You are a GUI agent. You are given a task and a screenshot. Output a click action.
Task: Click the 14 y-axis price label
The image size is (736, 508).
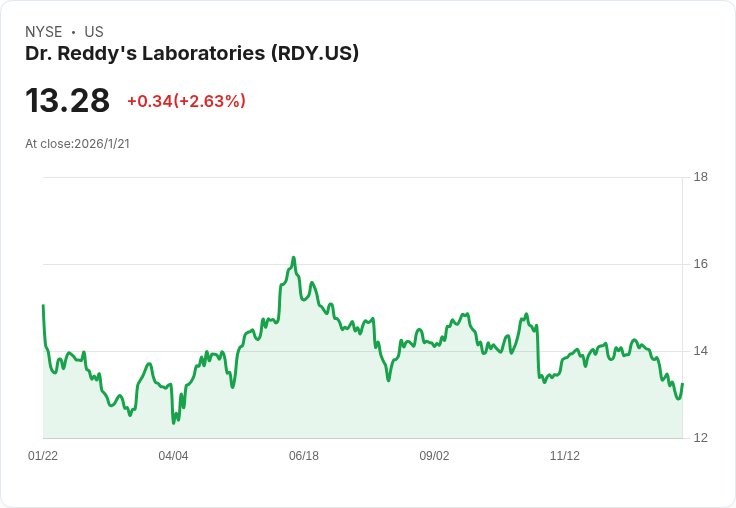[x=701, y=351]
